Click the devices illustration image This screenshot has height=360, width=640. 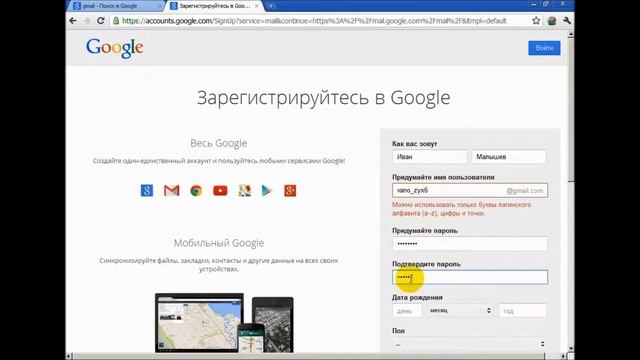(224, 323)
